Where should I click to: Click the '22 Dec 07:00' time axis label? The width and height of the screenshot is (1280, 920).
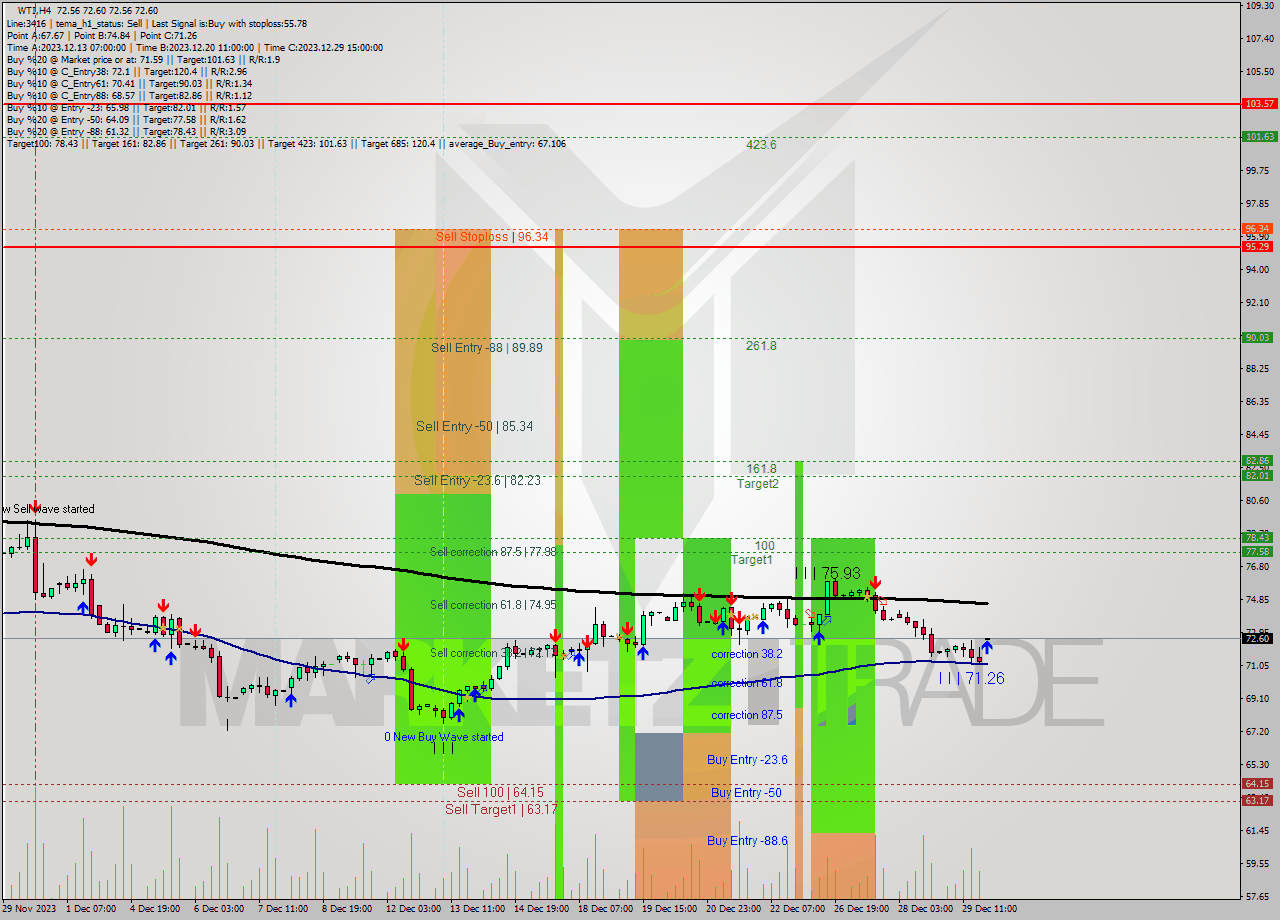[797, 909]
